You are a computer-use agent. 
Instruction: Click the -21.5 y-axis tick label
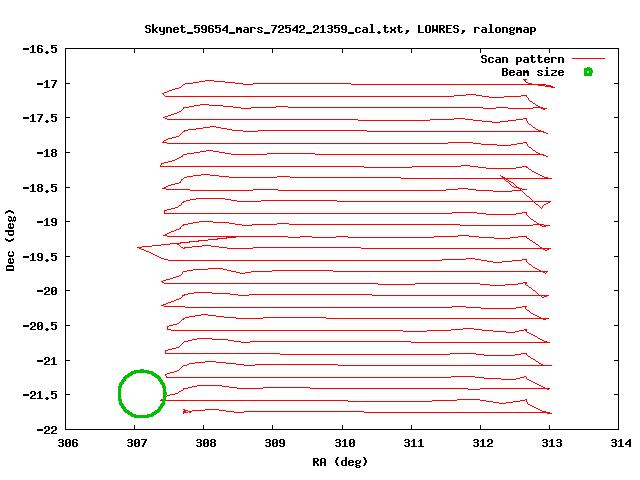40,395
